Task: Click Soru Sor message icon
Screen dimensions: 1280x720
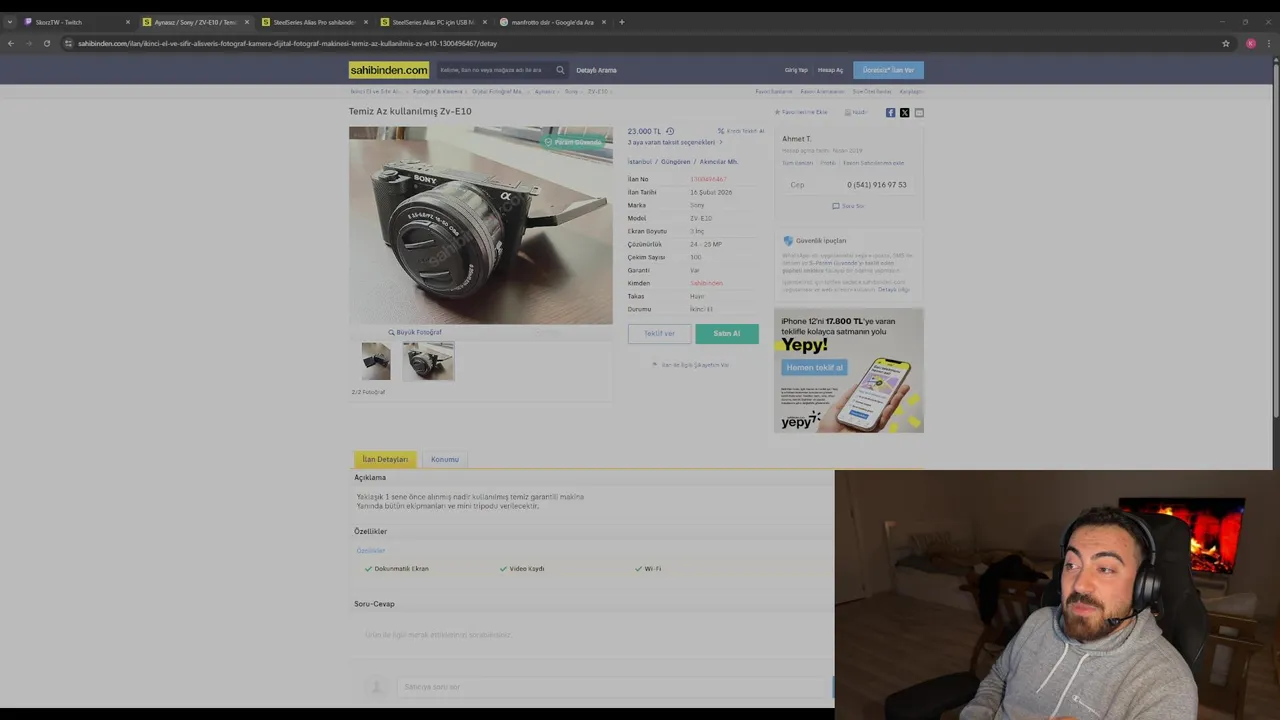Action: [836, 206]
